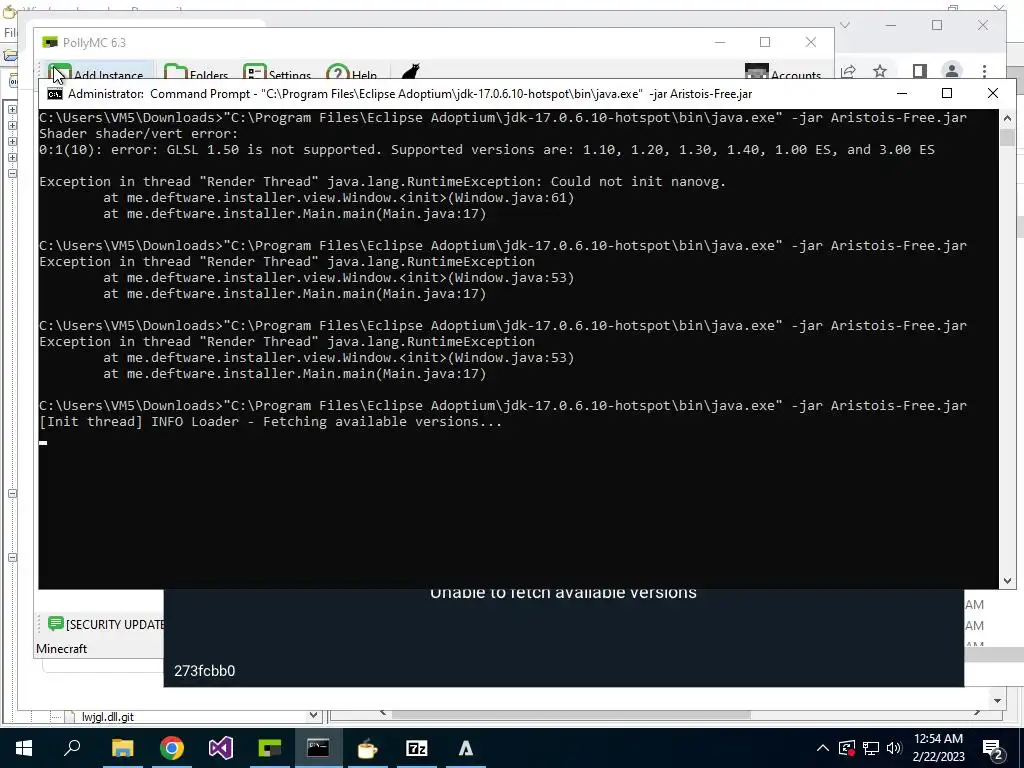Open the notification center with 2 alerts
1024x768 pixels.
[x=993, y=748]
